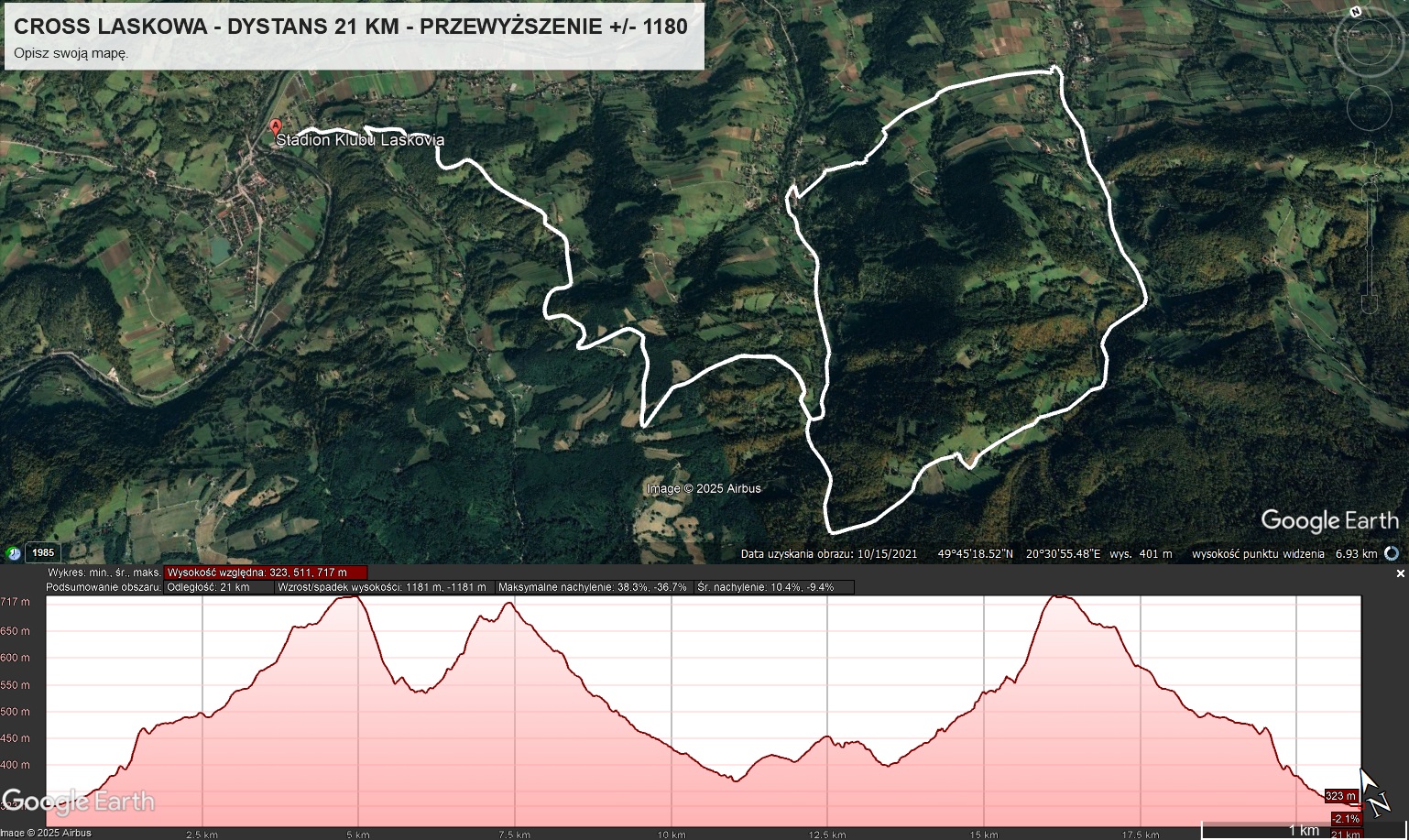Image resolution: width=1409 pixels, height=840 pixels.
Task: Click the first elevation peak near 5 km
Action: click(x=349, y=597)
